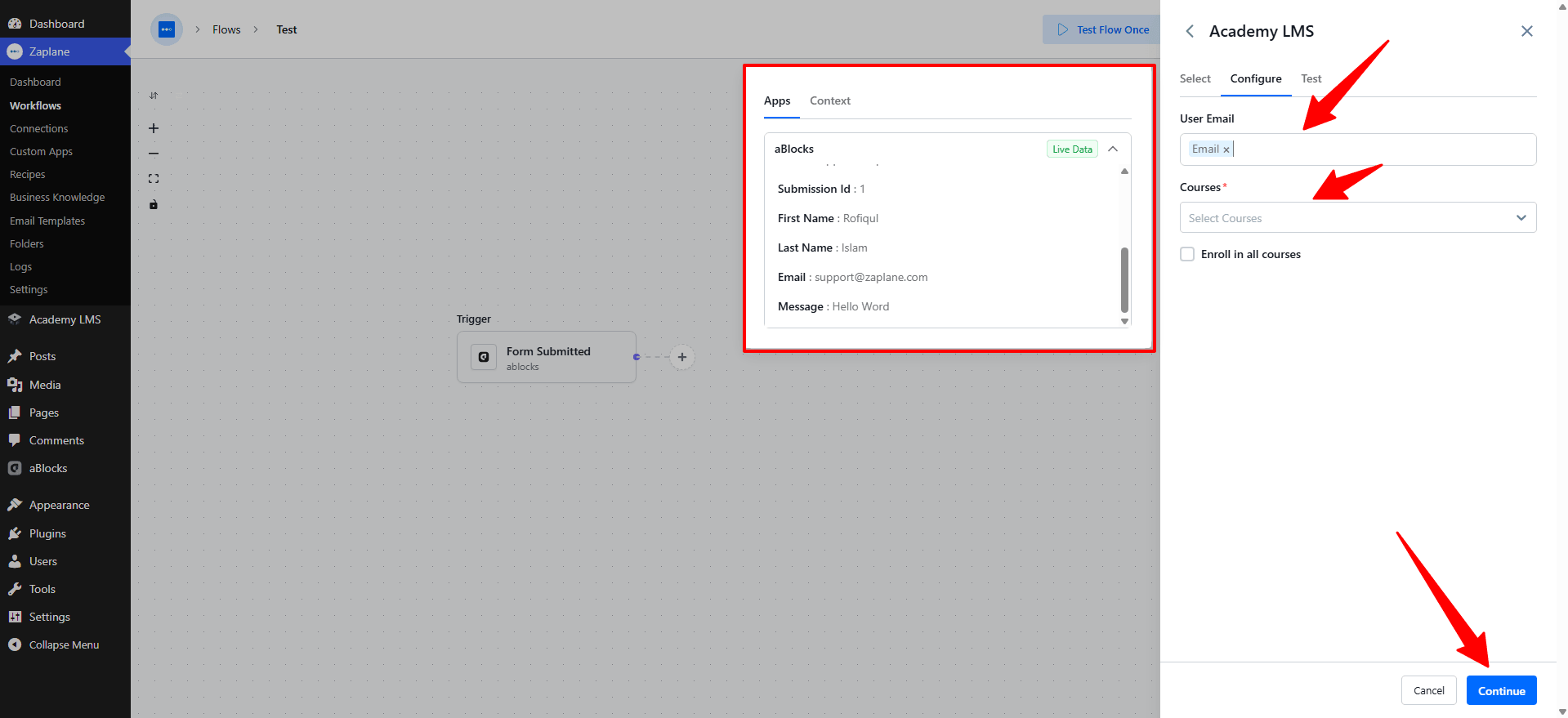Select the Submission Id field

tap(821, 189)
